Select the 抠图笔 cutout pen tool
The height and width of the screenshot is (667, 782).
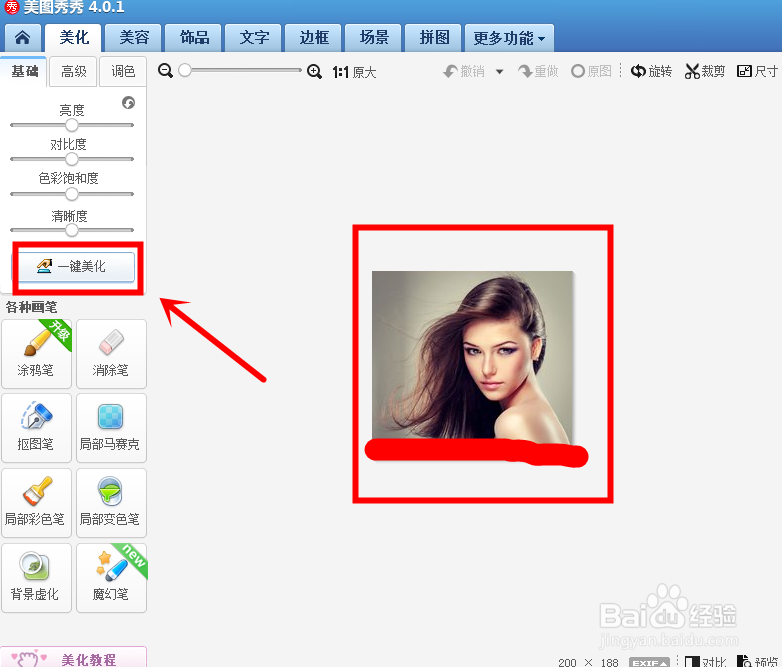click(36, 428)
